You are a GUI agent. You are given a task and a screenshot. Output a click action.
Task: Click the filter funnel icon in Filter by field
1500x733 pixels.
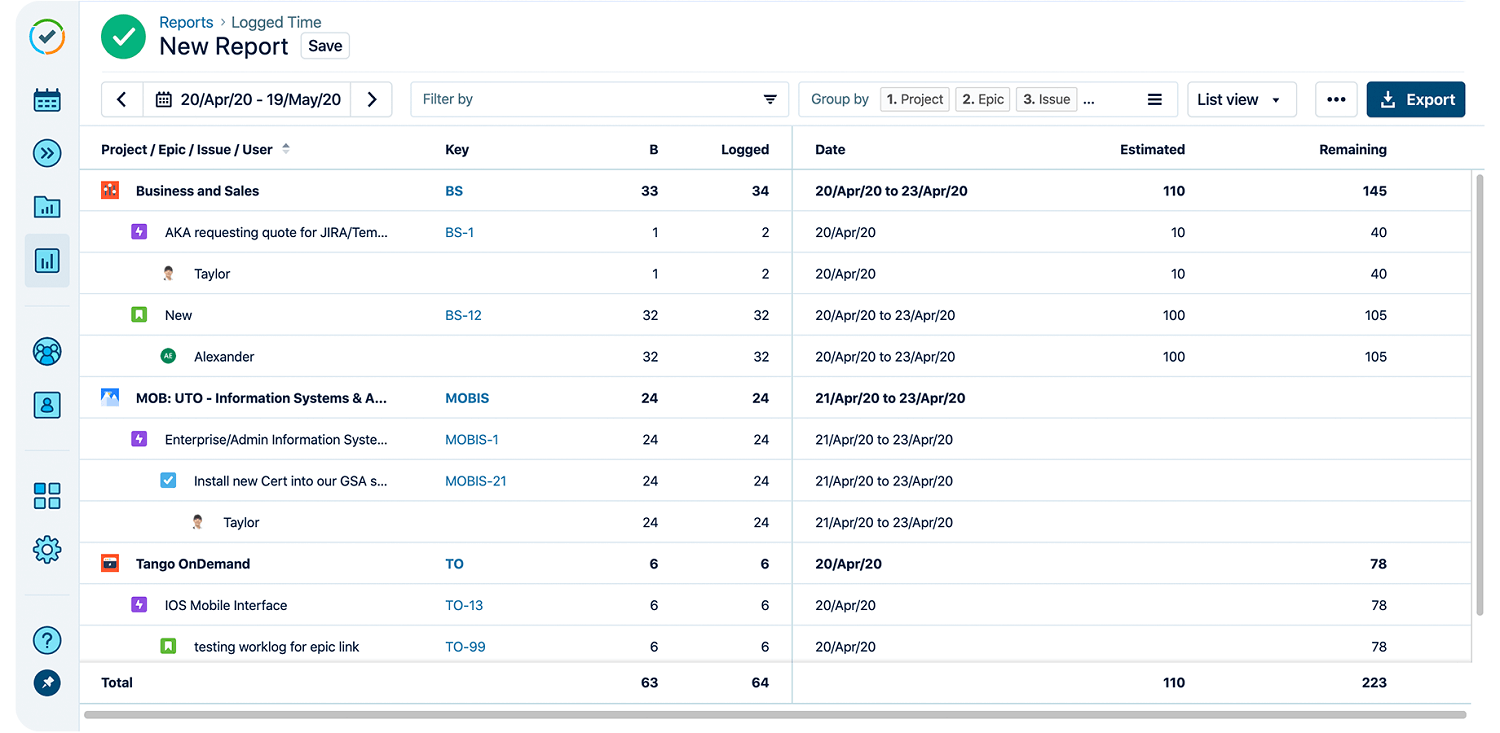point(770,99)
